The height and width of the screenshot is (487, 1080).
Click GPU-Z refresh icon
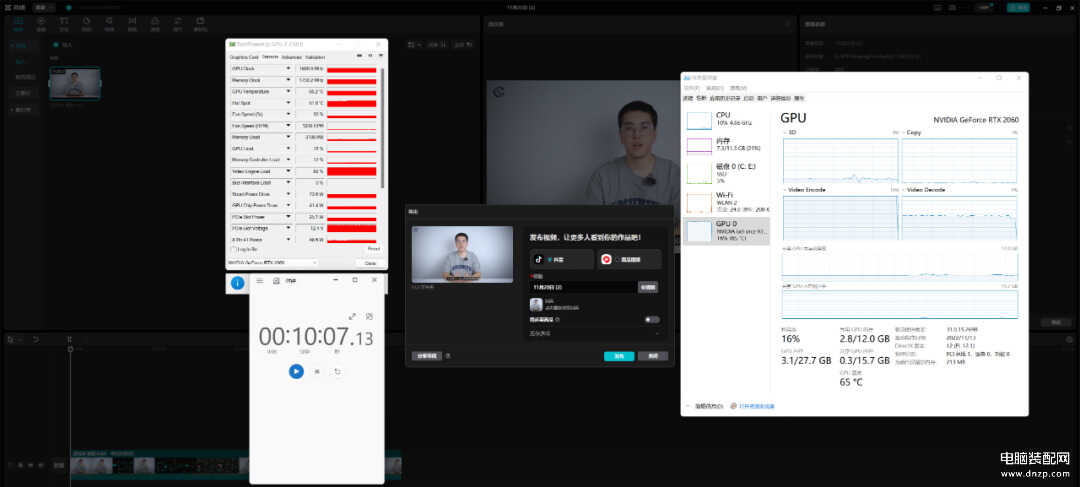[x=370, y=56]
